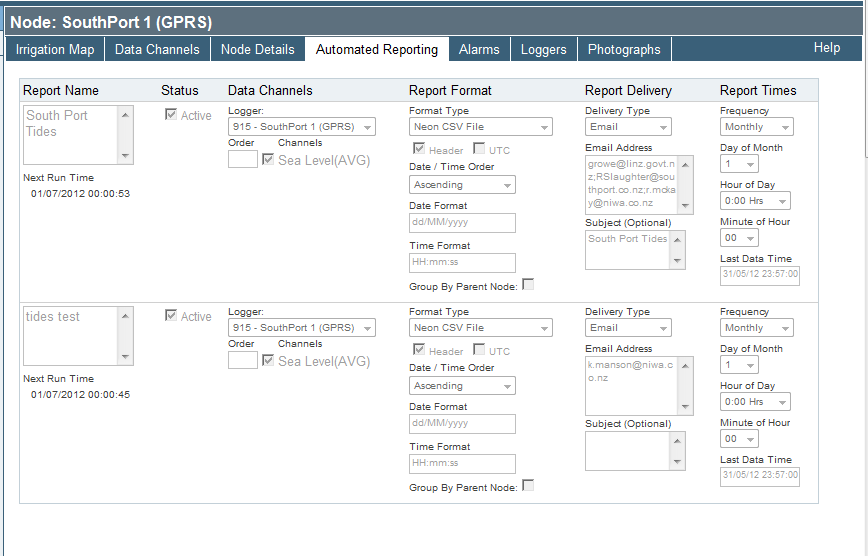
Task: Click the Order field in first report
Action: pyautogui.click(x=242, y=159)
